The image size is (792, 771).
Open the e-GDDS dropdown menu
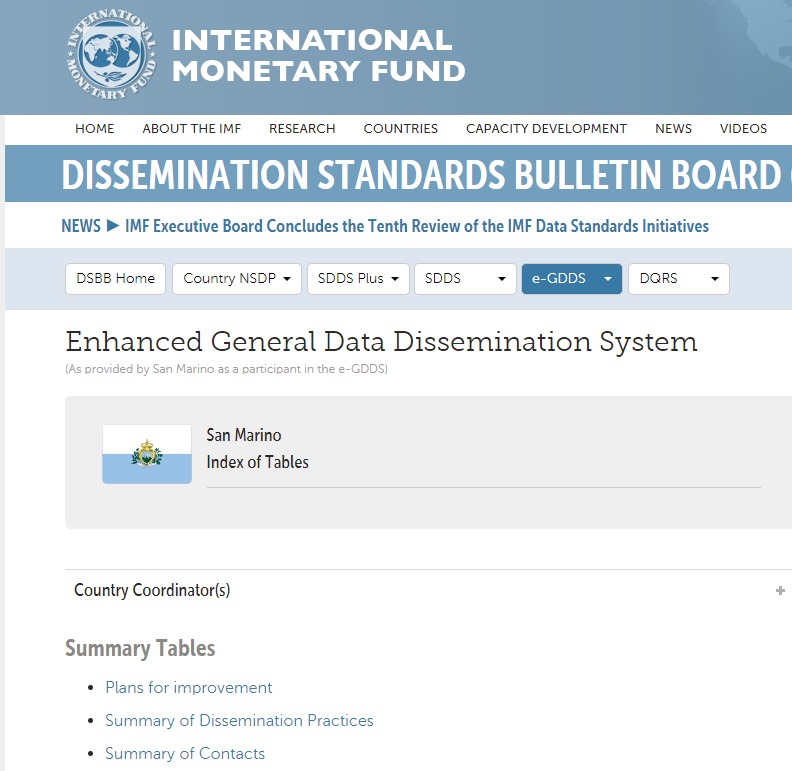pyautogui.click(x=571, y=278)
